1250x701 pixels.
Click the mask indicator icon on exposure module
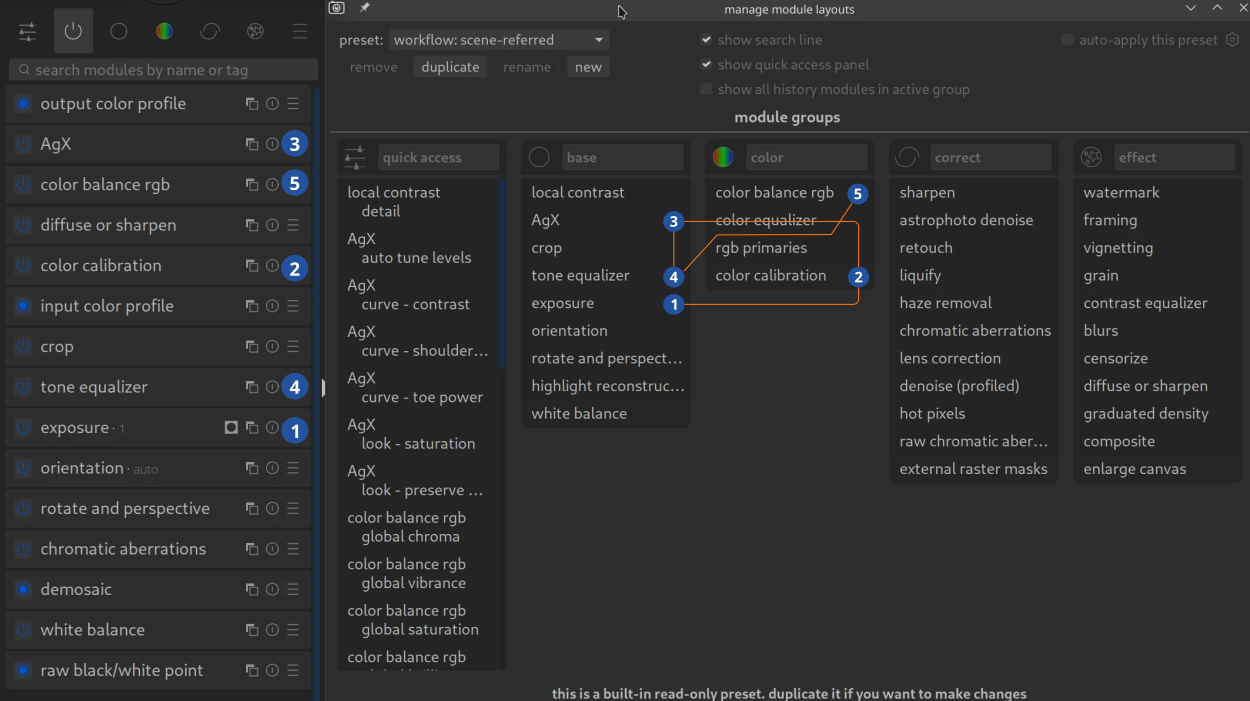coord(231,428)
